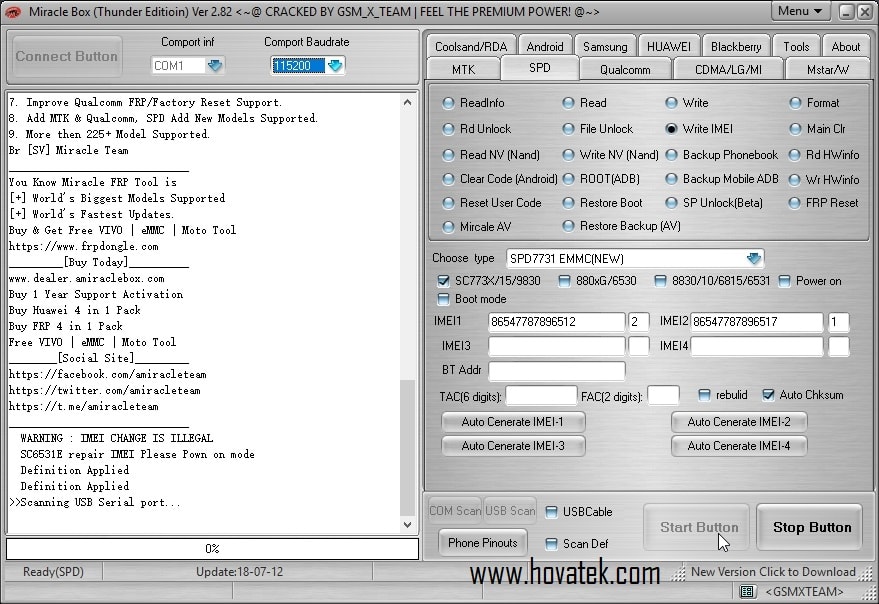Switch to the Samsung tab

tap(605, 47)
